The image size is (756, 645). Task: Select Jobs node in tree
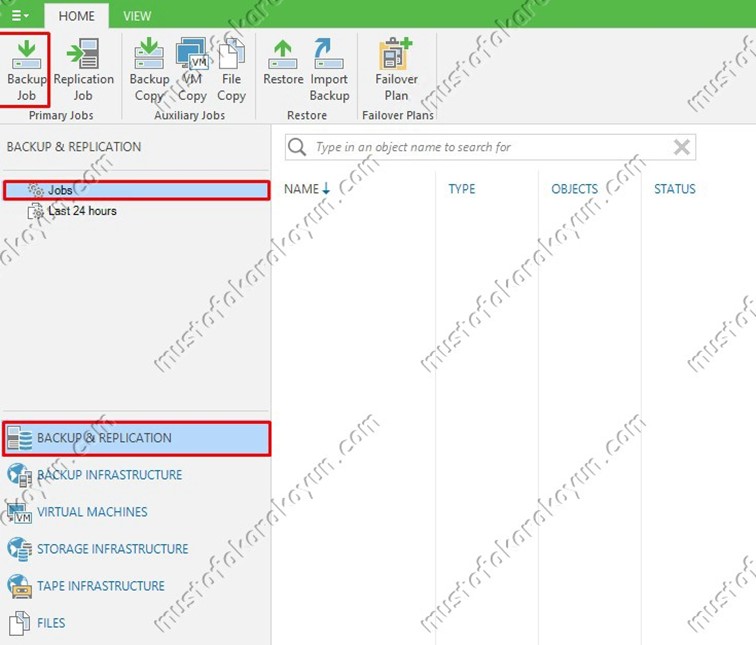(x=136, y=190)
